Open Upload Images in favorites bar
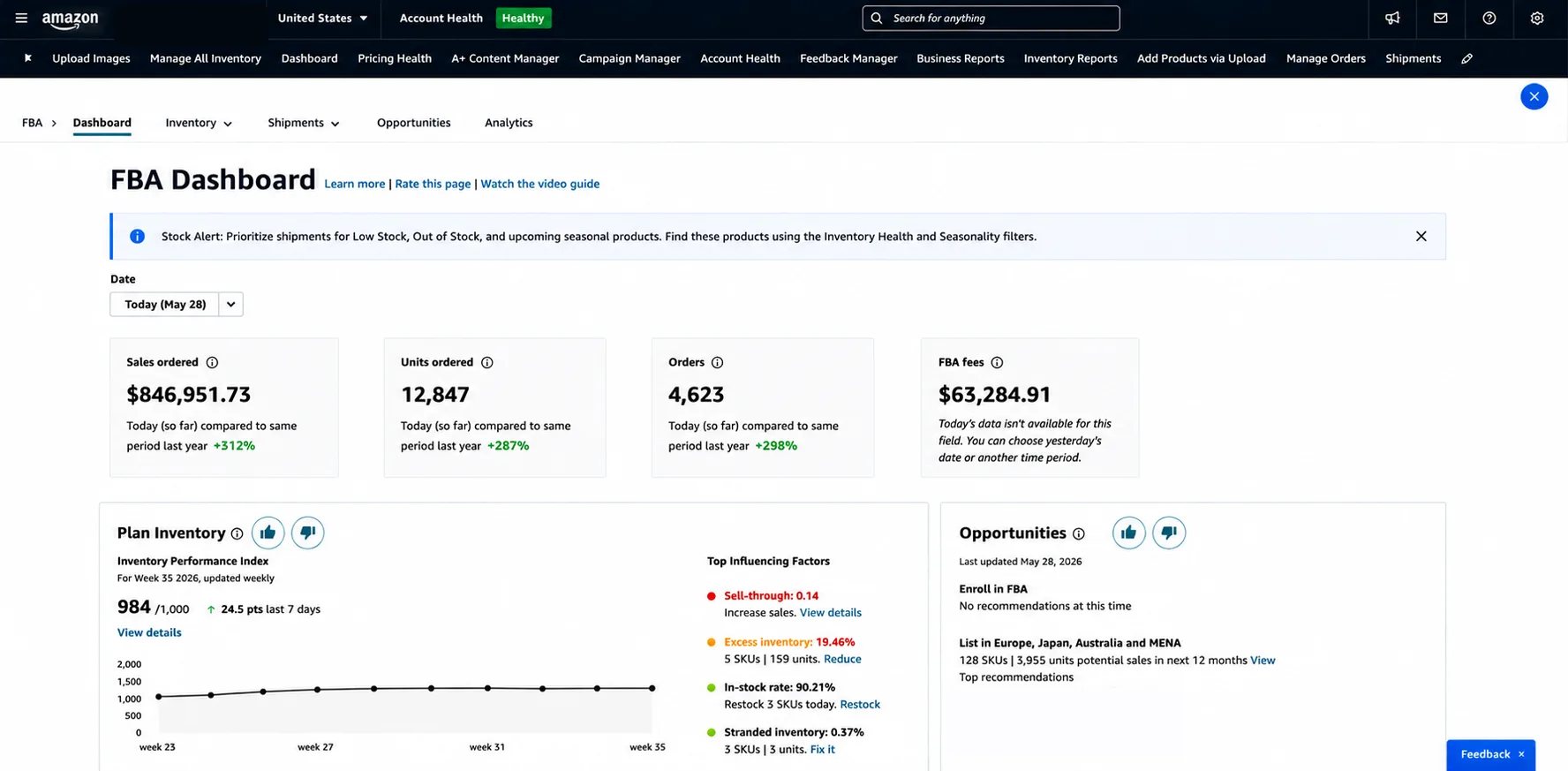This screenshot has width=1568, height=771. [91, 58]
